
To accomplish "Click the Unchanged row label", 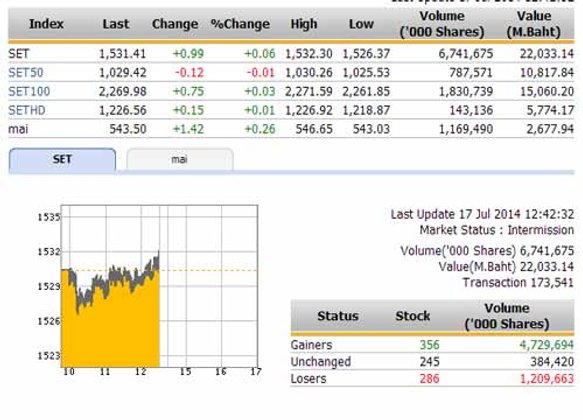I will 321,362.
